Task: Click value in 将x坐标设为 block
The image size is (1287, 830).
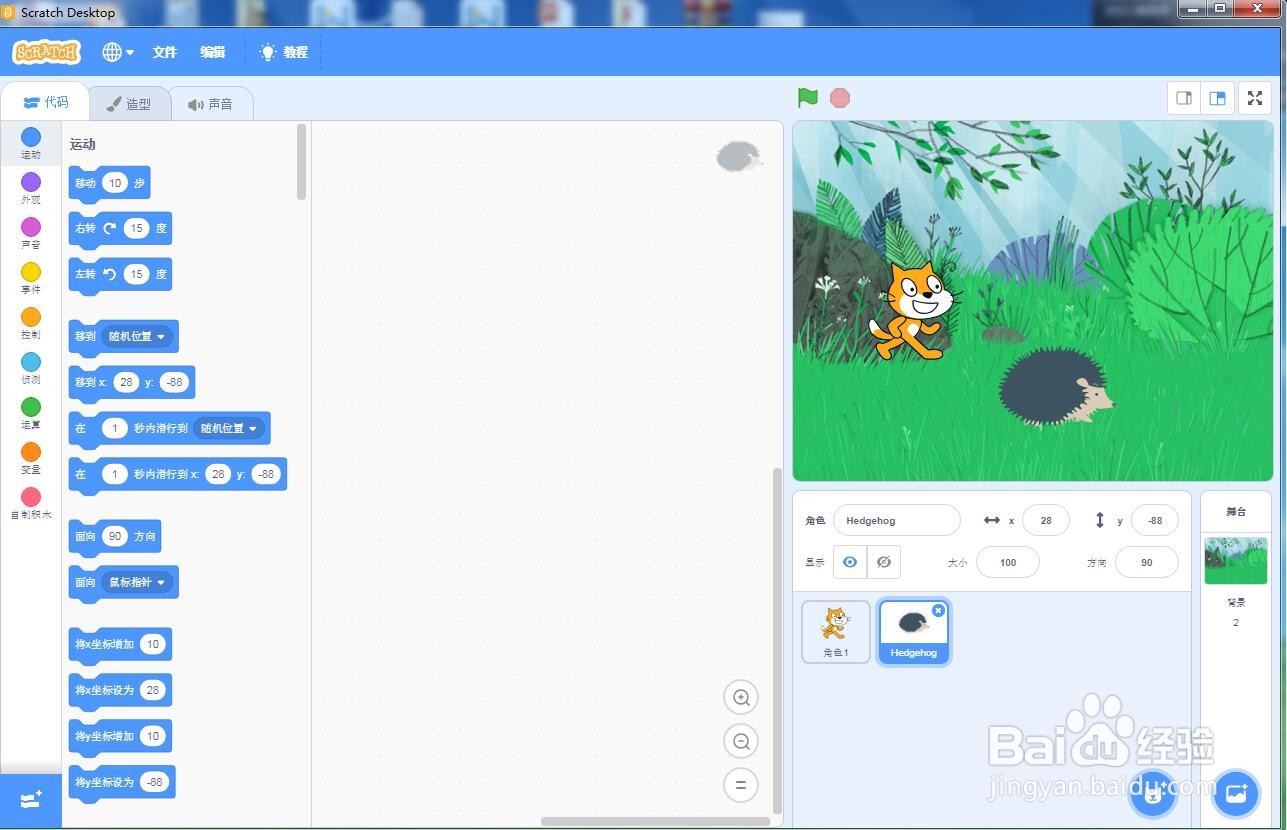Action: [x=153, y=690]
